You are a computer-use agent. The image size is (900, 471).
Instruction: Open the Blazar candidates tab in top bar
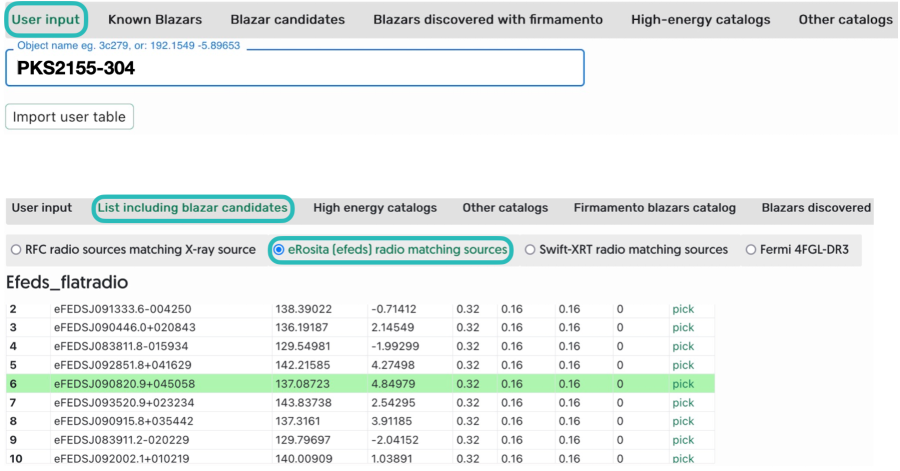pyautogui.click(x=288, y=20)
